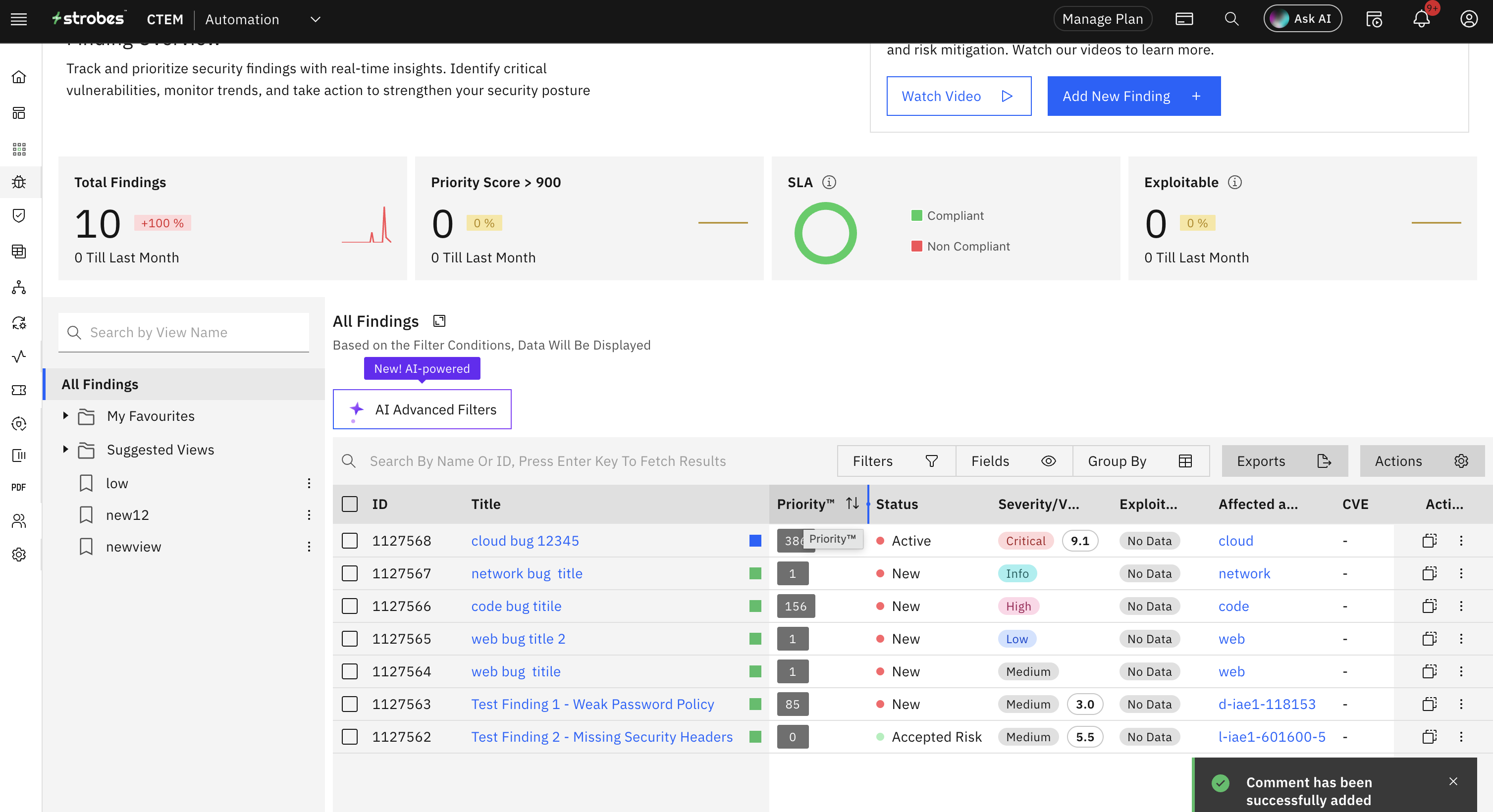Open the new12 saved view

(127, 515)
